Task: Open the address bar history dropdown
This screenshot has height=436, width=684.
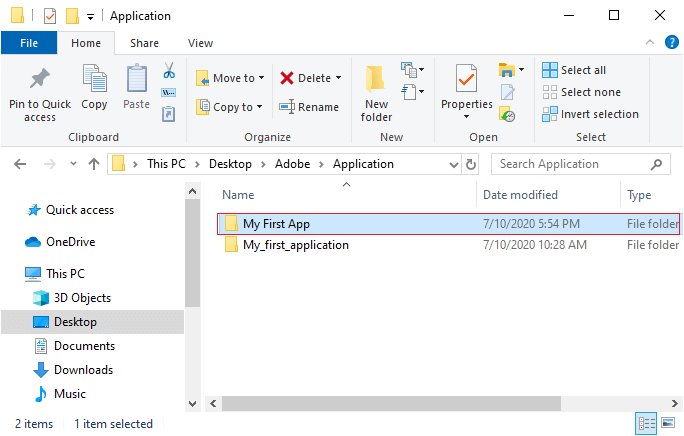Action: point(454,165)
